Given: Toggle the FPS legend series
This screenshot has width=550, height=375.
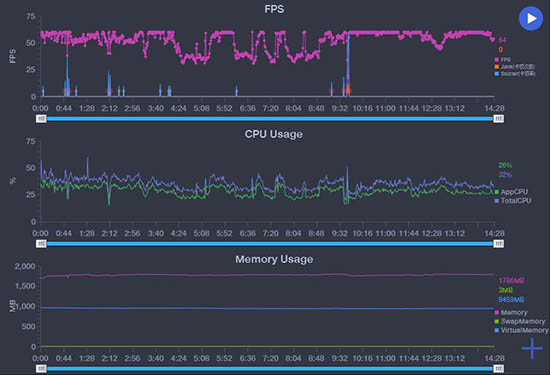Looking at the screenshot, I should (503, 60).
